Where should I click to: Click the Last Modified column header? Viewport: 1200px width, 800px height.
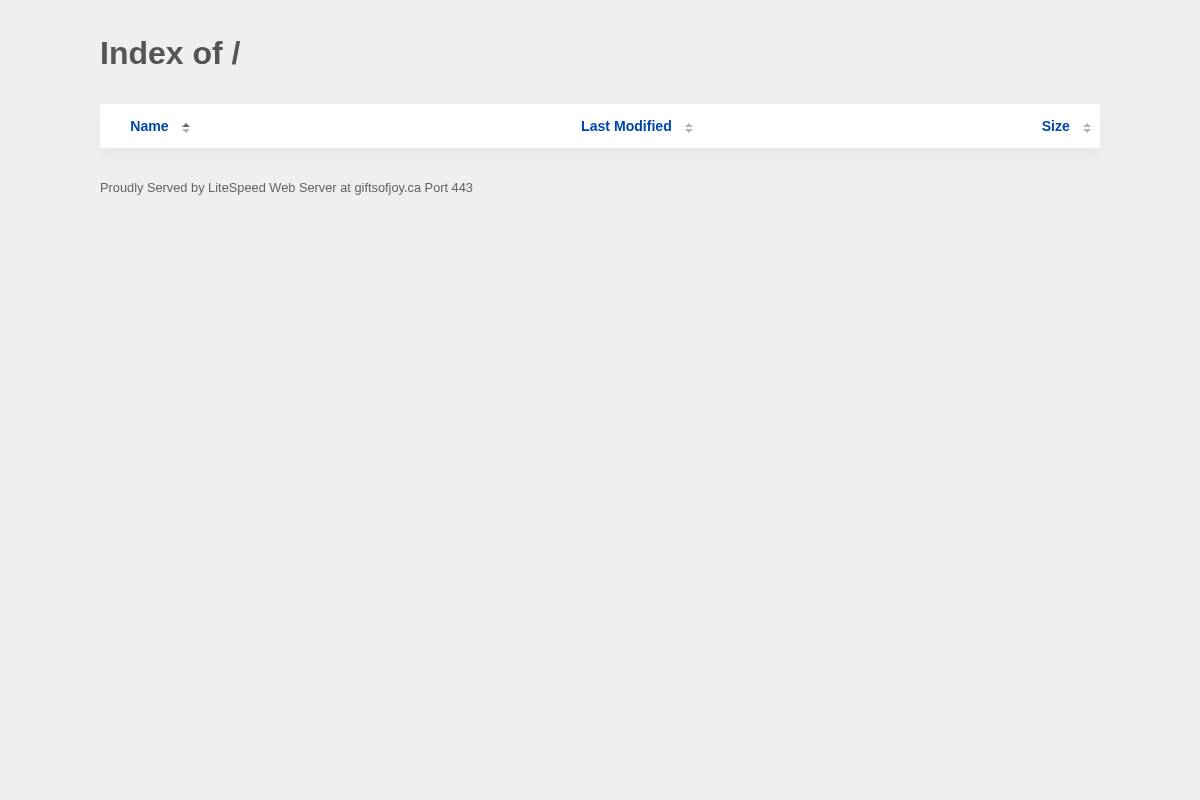pyautogui.click(x=626, y=126)
